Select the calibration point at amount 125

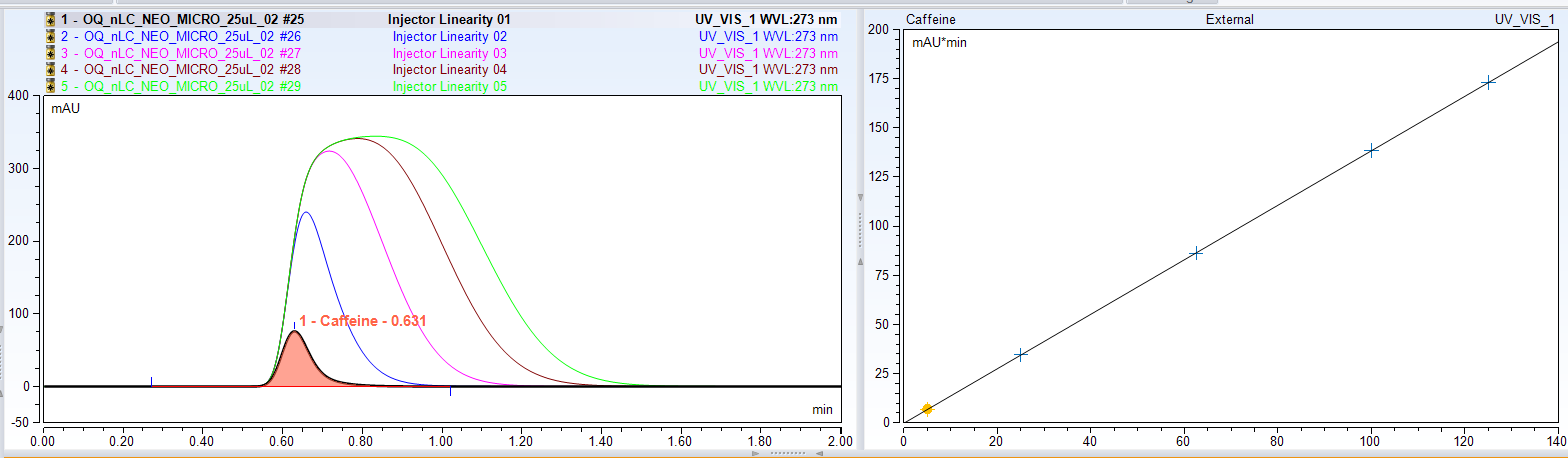pyautogui.click(x=1488, y=82)
